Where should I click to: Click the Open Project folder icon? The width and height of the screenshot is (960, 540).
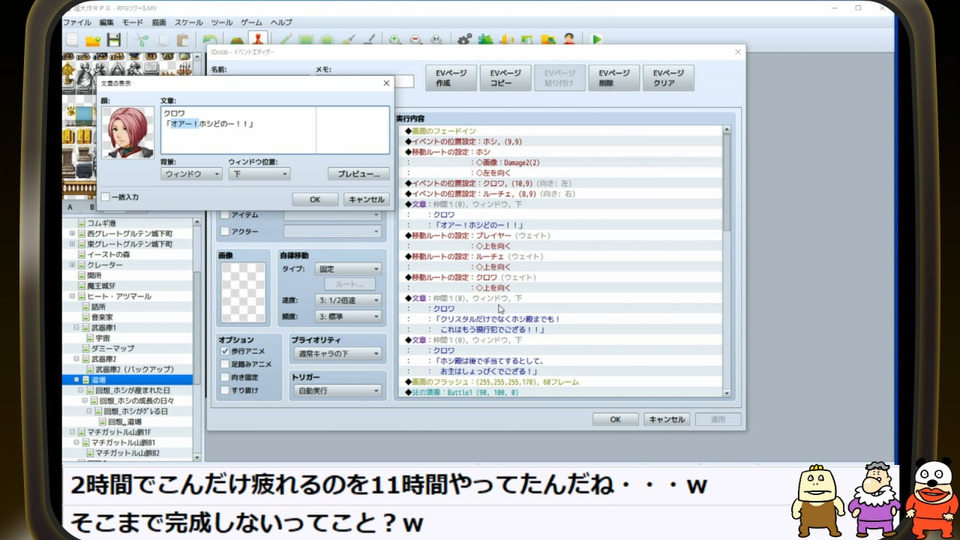click(x=92, y=40)
